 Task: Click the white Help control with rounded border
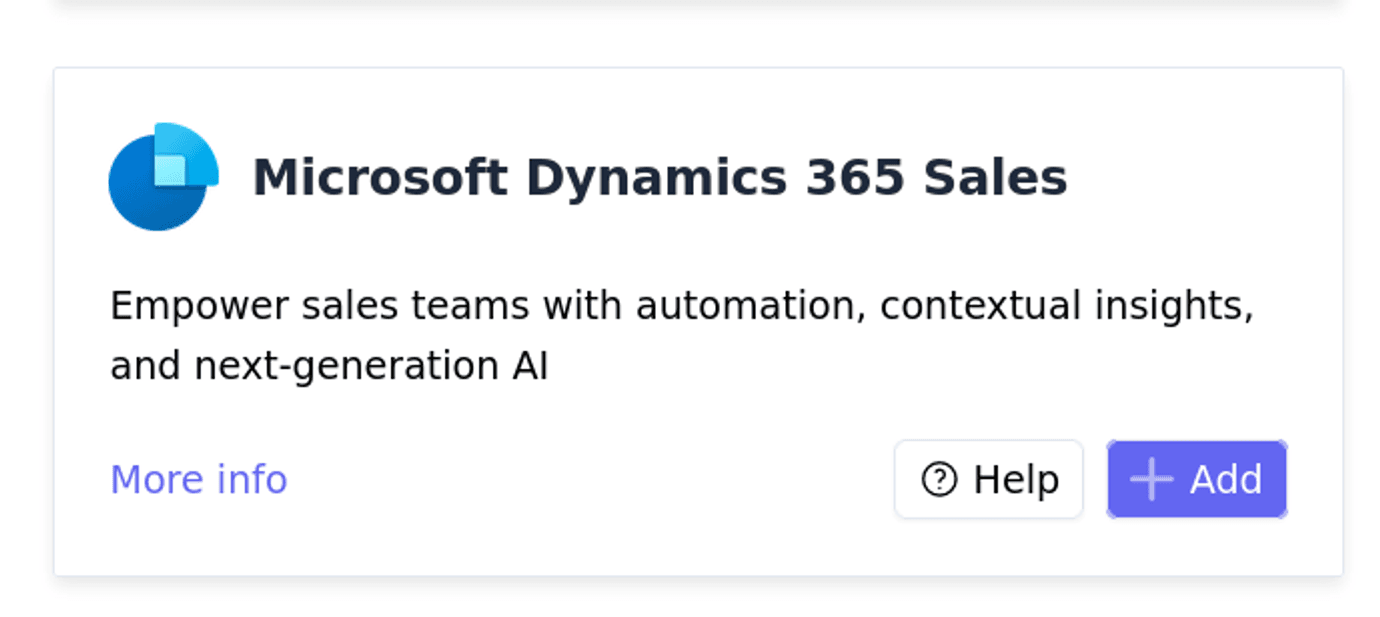click(x=988, y=479)
